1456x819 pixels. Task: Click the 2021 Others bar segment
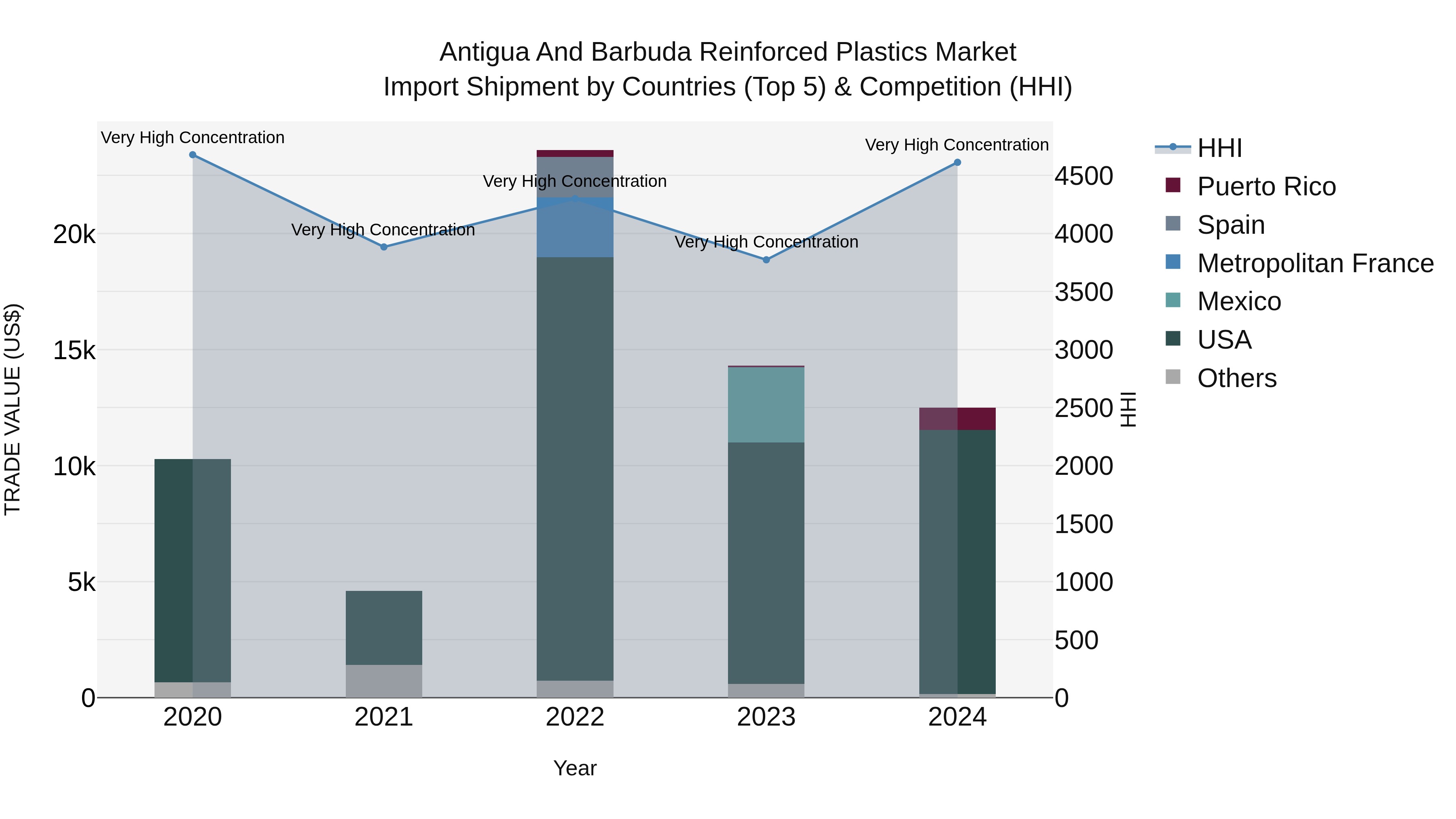point(384,681)
